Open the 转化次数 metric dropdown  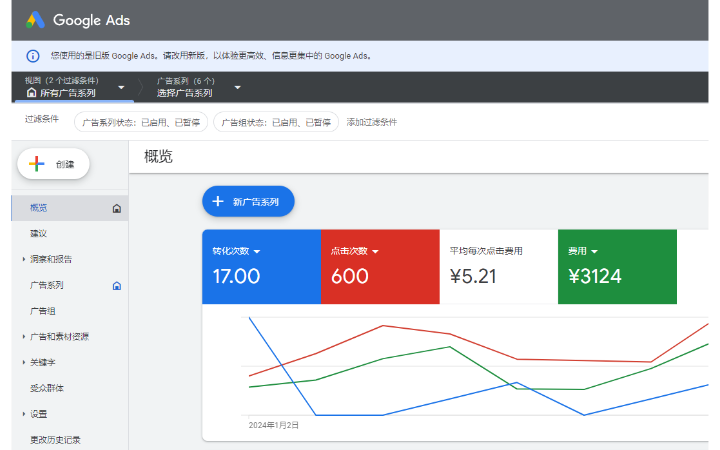pos(257,252)
